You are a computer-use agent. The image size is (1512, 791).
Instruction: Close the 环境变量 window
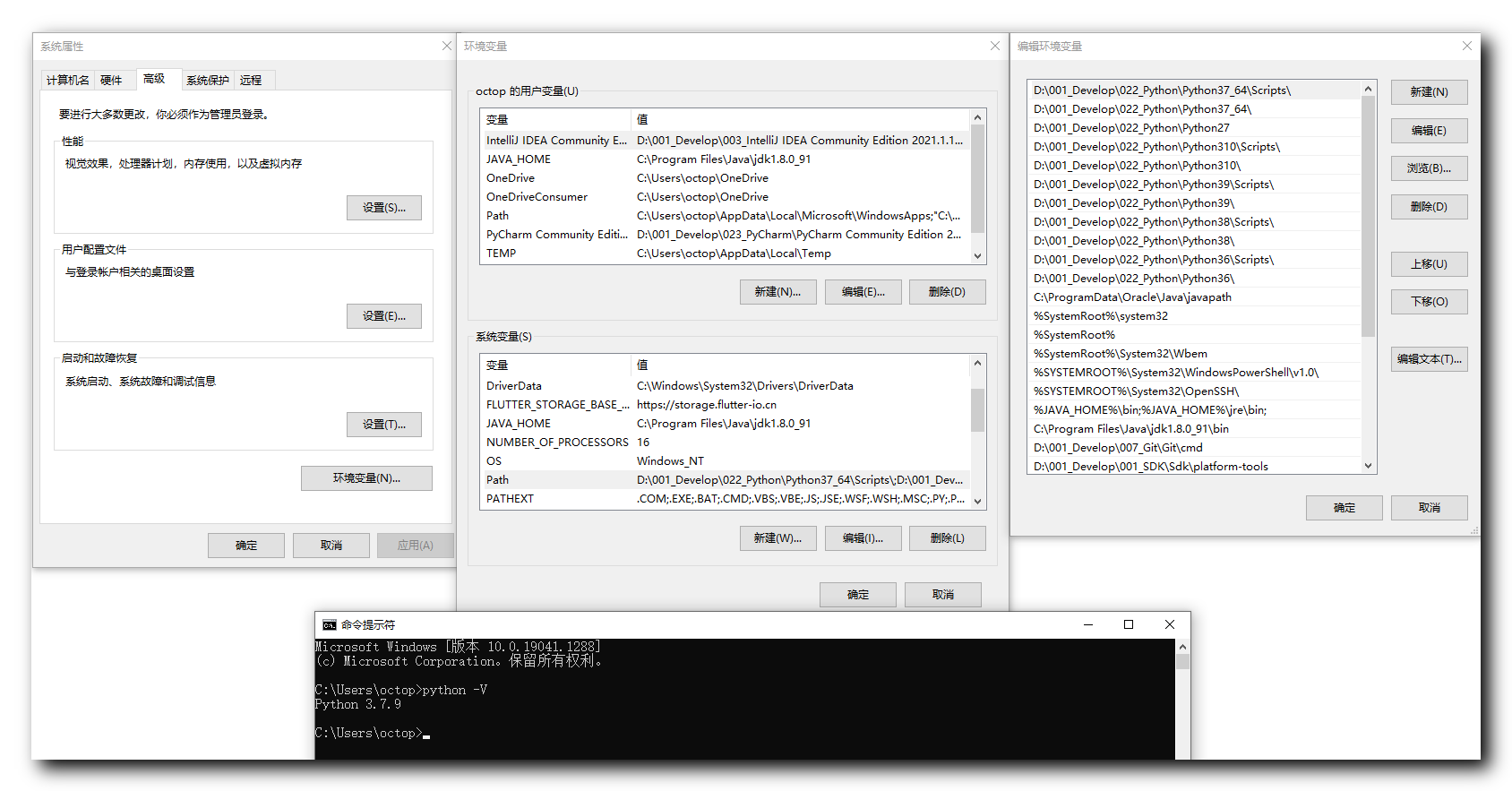[x=995, y=46]
